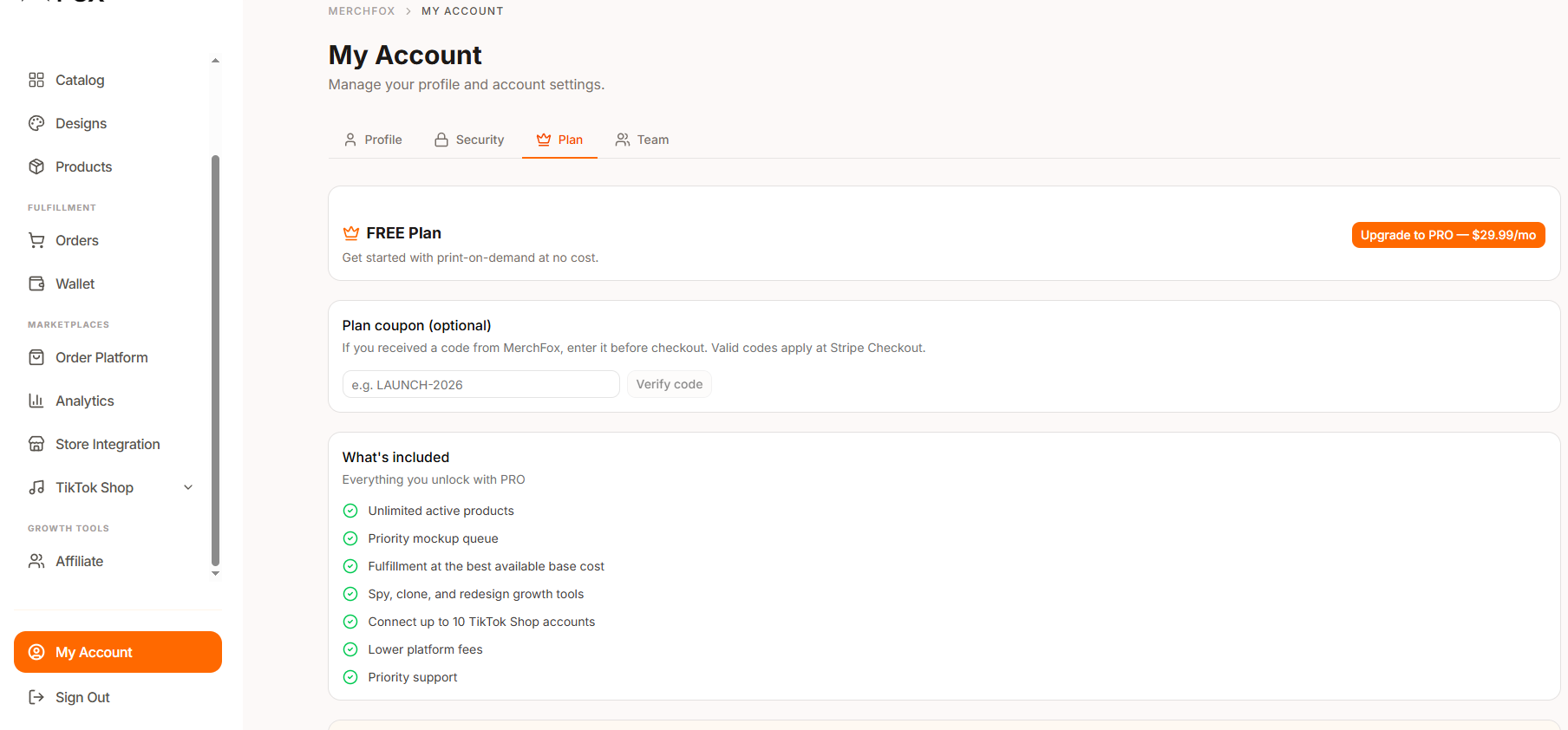Open Catalog via its grid icon
Viewport: 1568px width, 730px height.
[x=36, y=80]
